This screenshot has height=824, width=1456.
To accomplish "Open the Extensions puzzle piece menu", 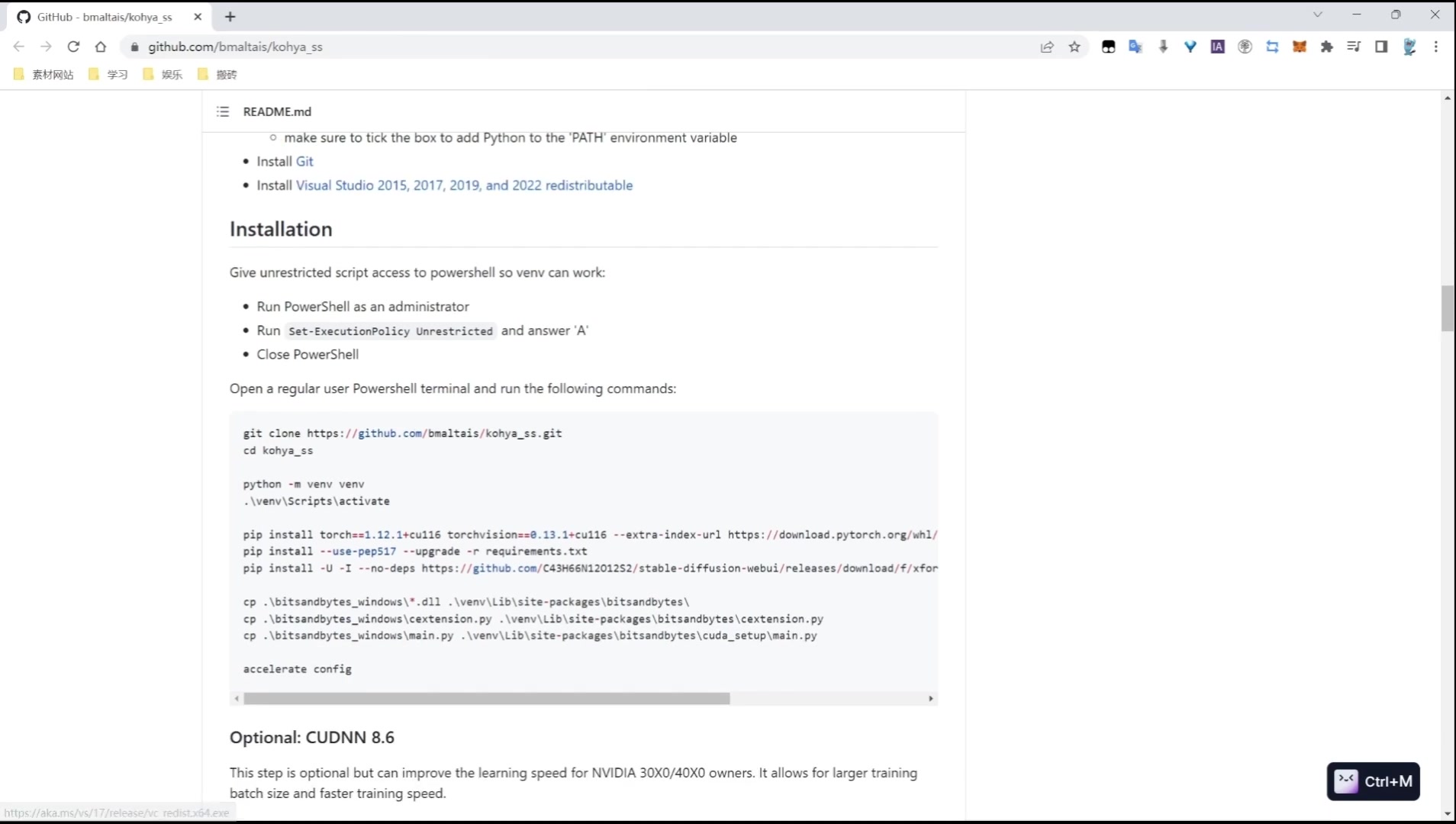I will (1327, 47).
